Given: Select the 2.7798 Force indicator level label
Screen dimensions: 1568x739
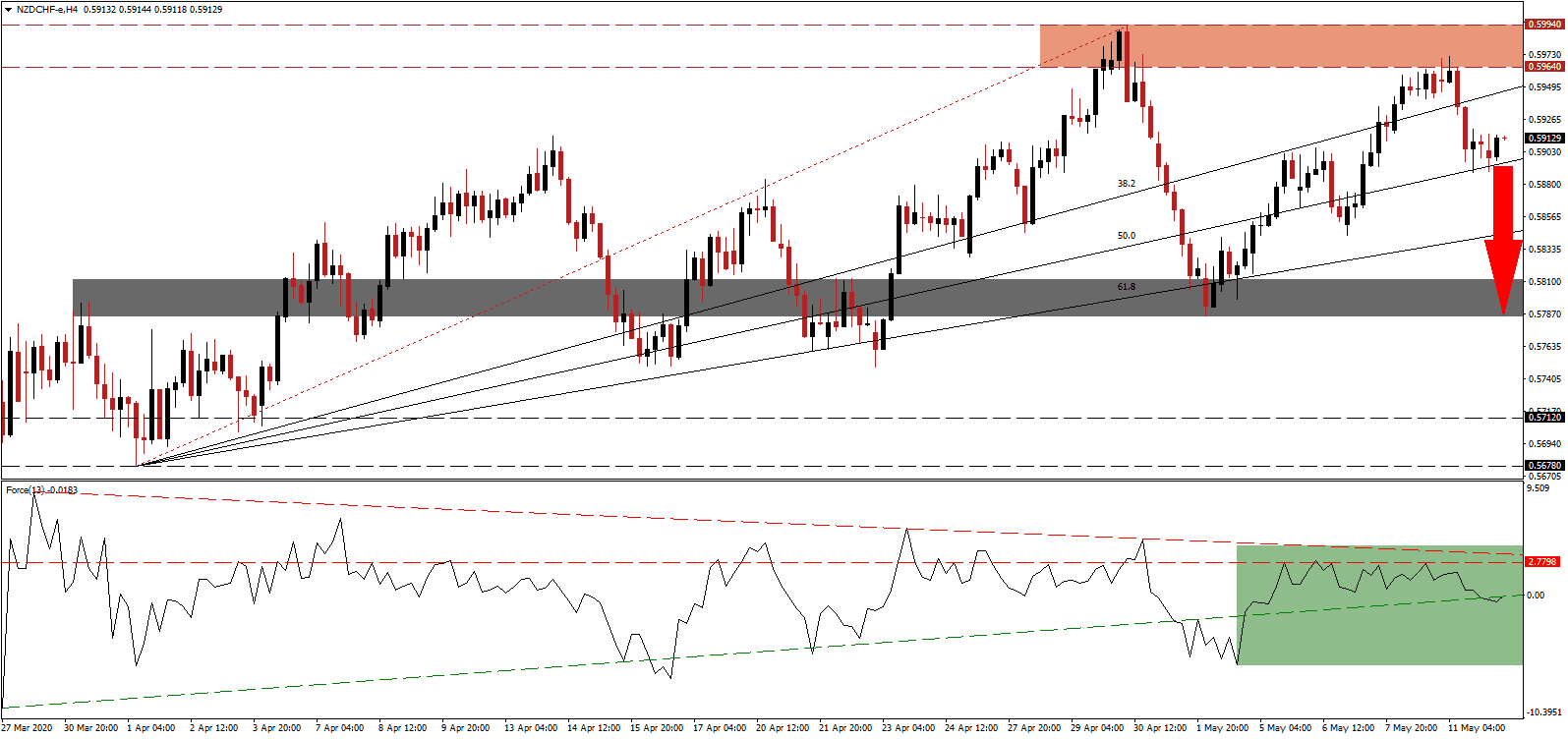Looking at the screenshot, I should tap(1542, 562).
